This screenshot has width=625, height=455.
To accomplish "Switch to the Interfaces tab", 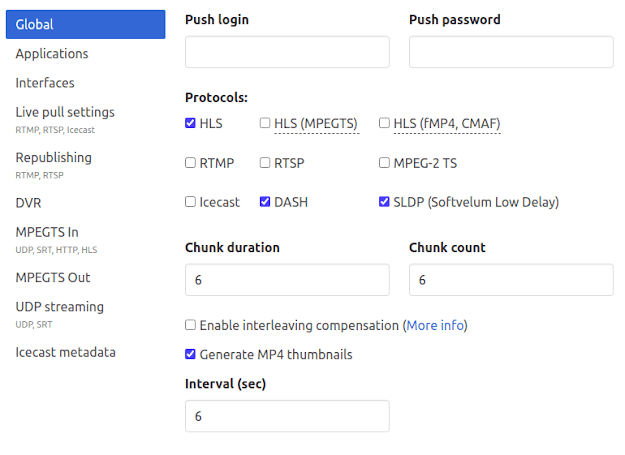I will point(45,83).
